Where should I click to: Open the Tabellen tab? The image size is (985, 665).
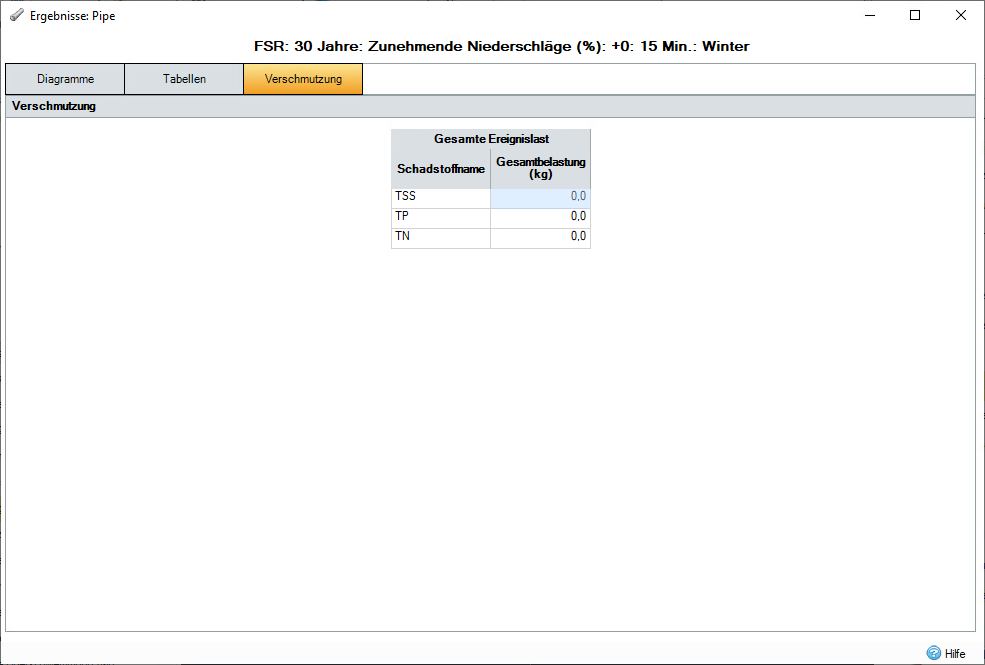[x=184, y=79]
